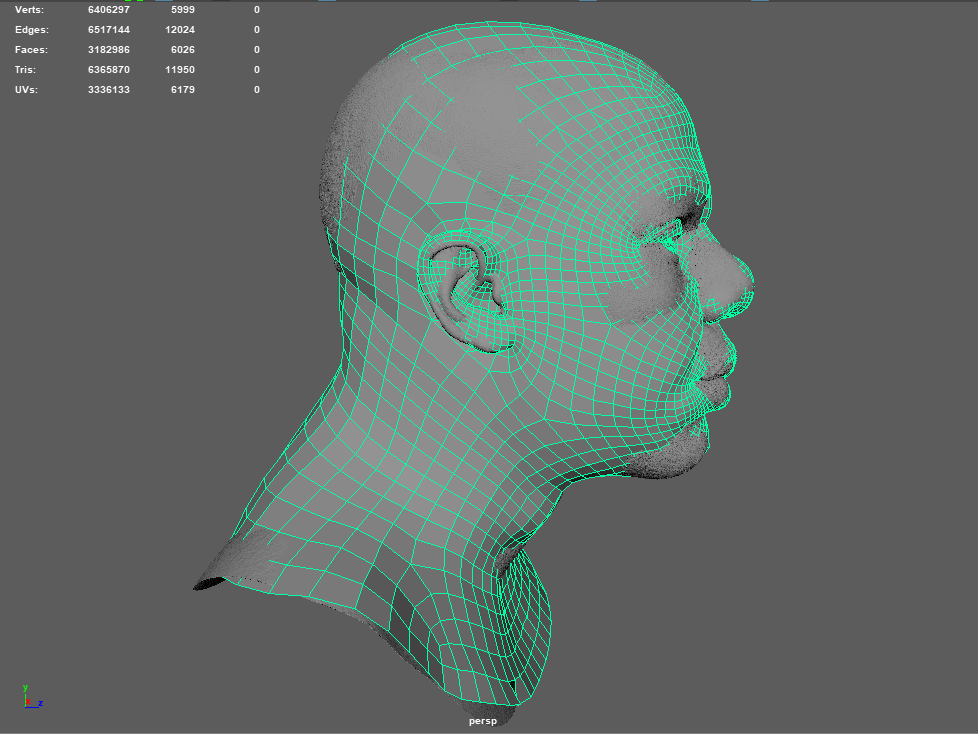Click the "persp" camera name label
The width and height of the screenshot is (978, 734).
coord(483,721)
